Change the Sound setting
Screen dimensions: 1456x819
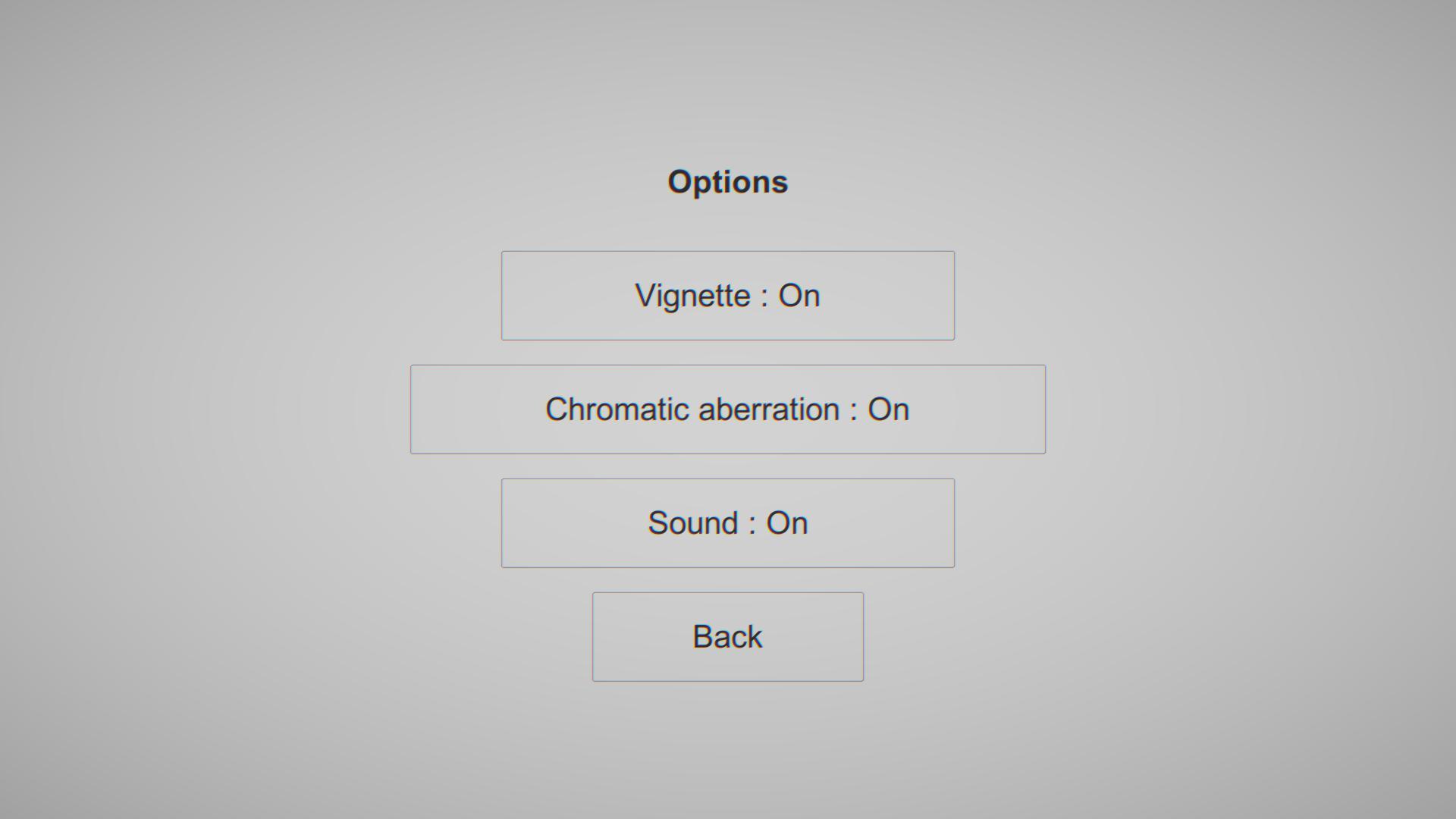coord(728,523)
